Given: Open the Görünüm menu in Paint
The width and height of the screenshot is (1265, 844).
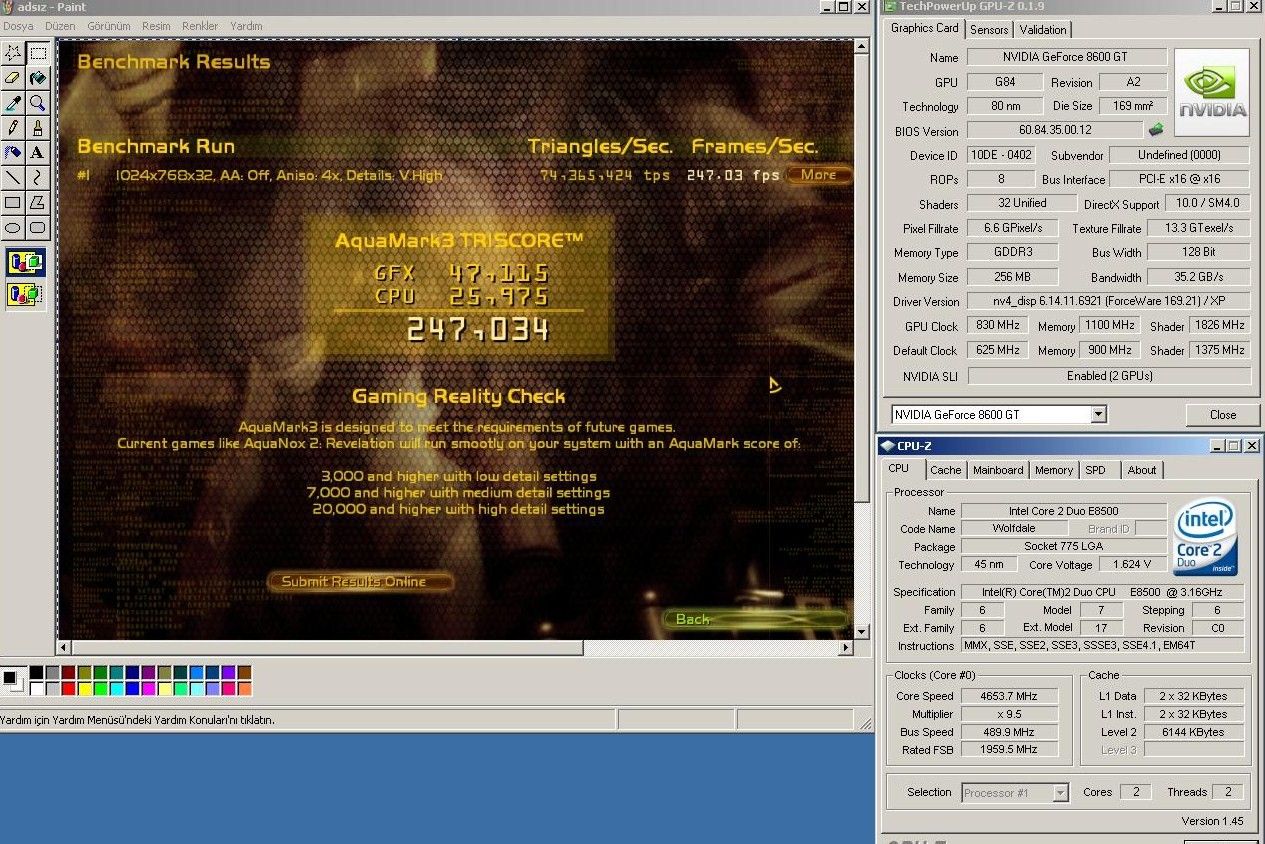Looking at the screenshot, I should pyautogui.click(x=109, y=26).
